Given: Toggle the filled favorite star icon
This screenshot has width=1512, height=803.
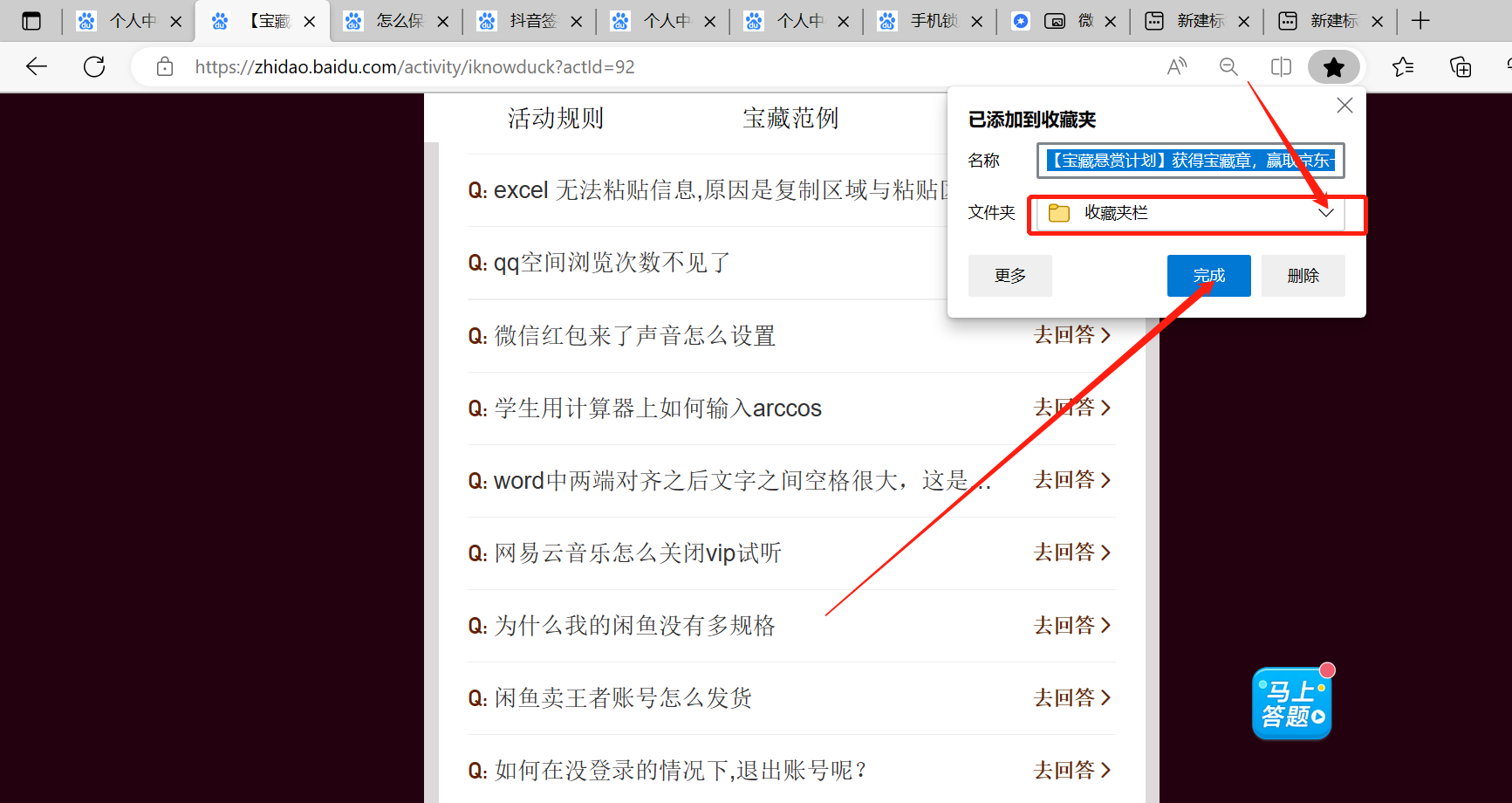Looking at the screenshot, I should click(1334, 66).
